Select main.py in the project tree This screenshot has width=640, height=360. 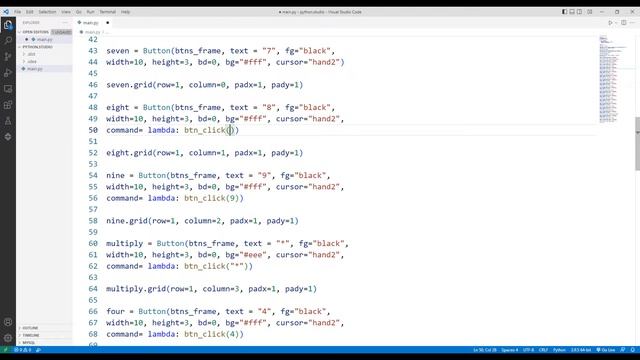(x=35, y=69)
